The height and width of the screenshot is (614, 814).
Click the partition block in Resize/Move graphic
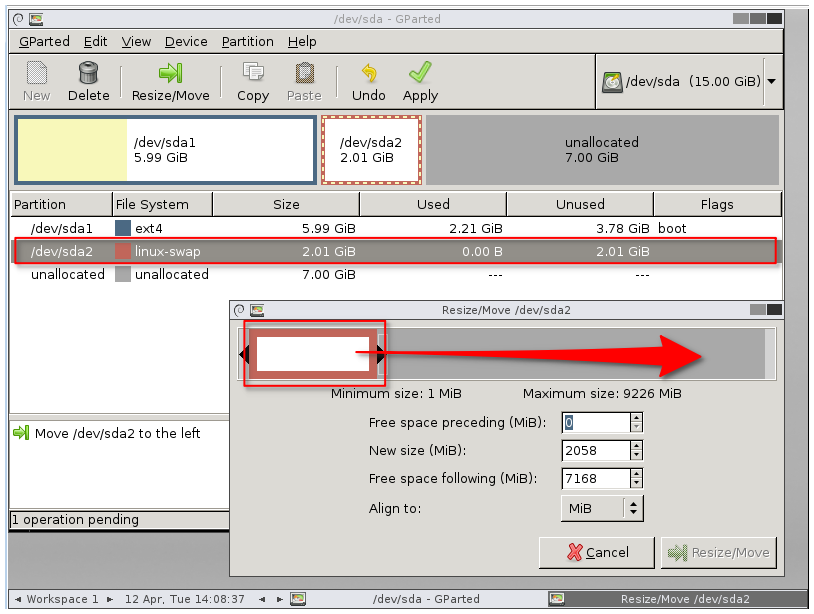pyautogui.click(x=313, y=354)
